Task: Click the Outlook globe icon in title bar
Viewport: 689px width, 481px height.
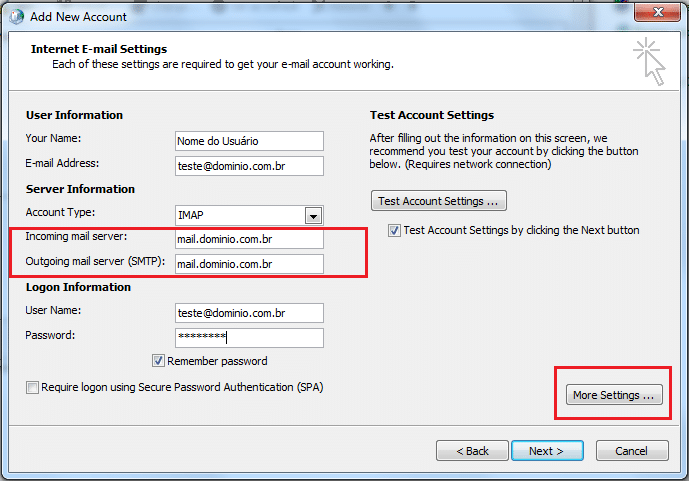Action: coord(16,16)
